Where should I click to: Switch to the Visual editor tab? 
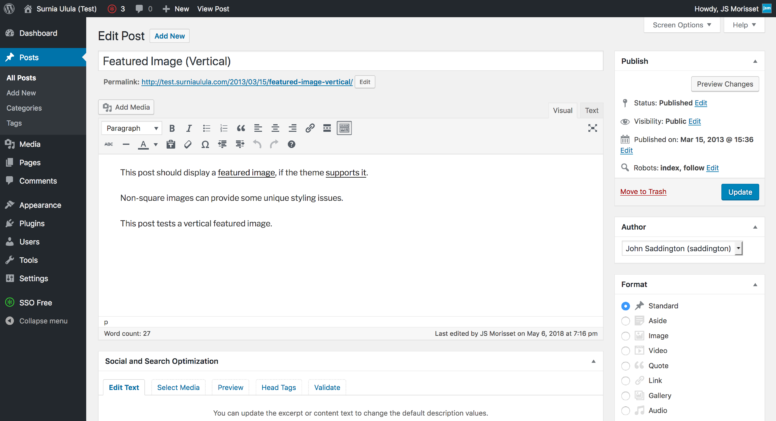pos(563,110)
